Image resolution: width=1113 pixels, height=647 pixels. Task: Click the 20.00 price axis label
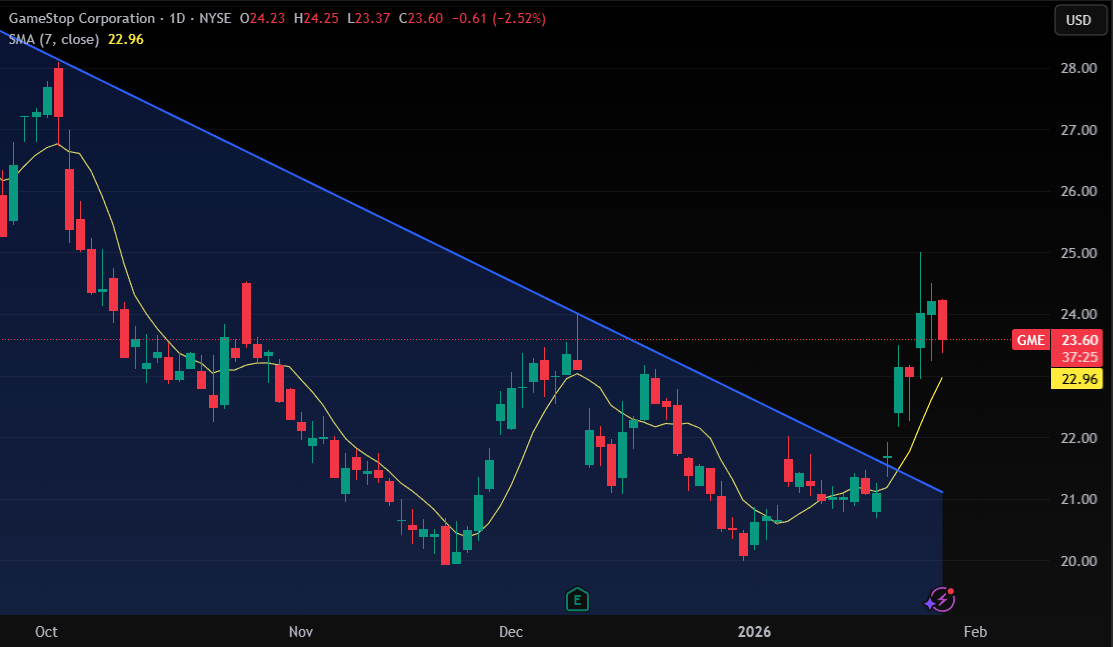click(x=1078, y=561)
